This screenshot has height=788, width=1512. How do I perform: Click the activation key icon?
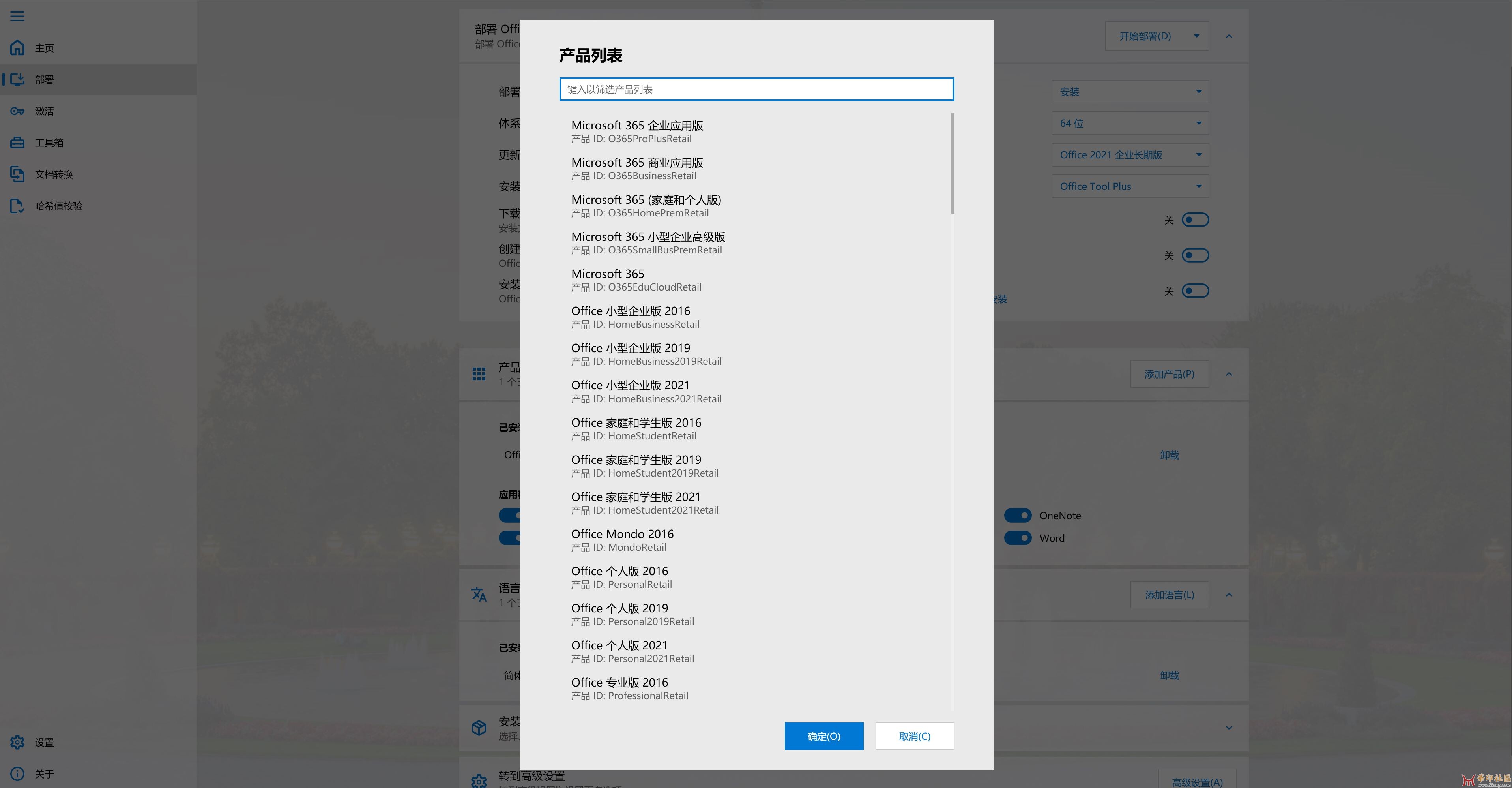[17, 111]
